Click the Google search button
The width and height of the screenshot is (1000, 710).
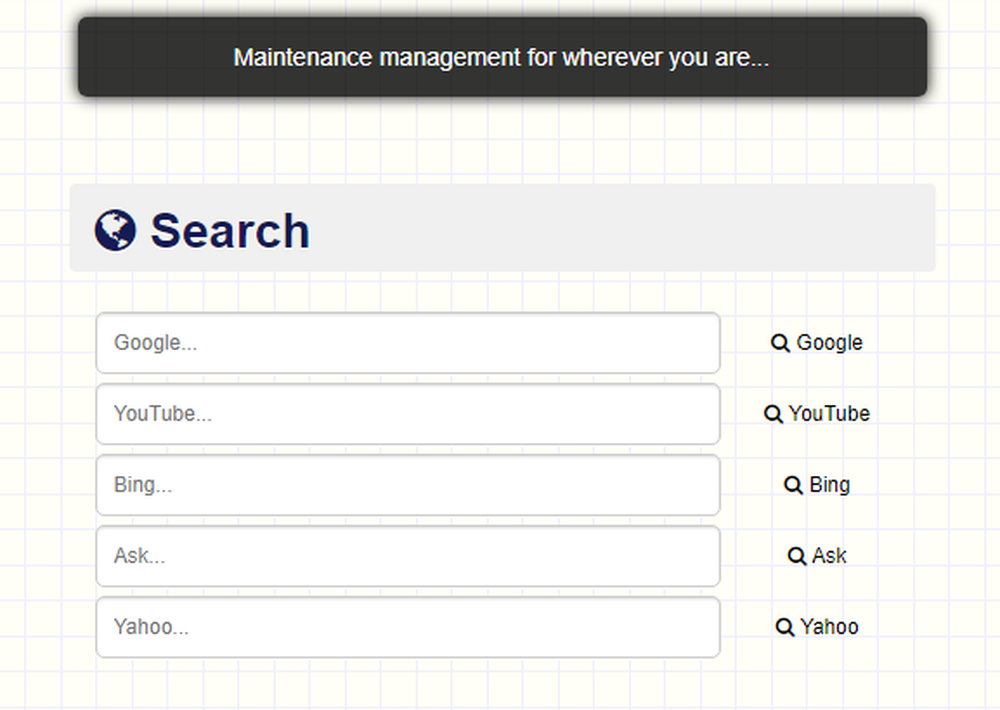[x=817, y=343]
